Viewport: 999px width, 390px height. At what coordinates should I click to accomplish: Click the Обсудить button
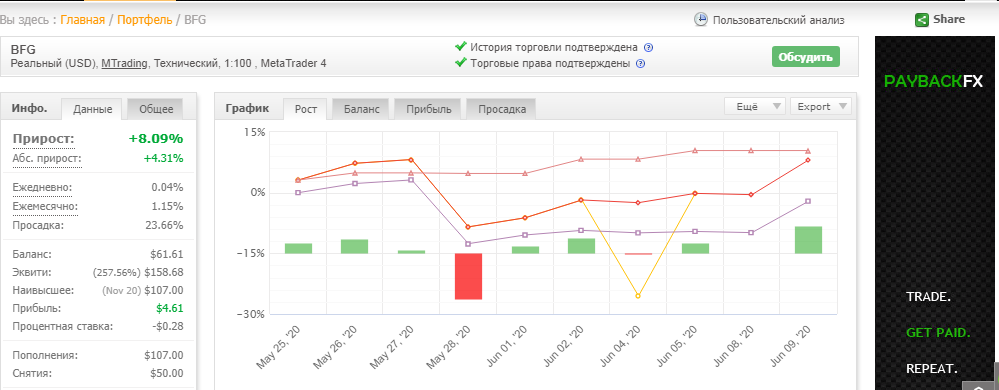(806, 57)
